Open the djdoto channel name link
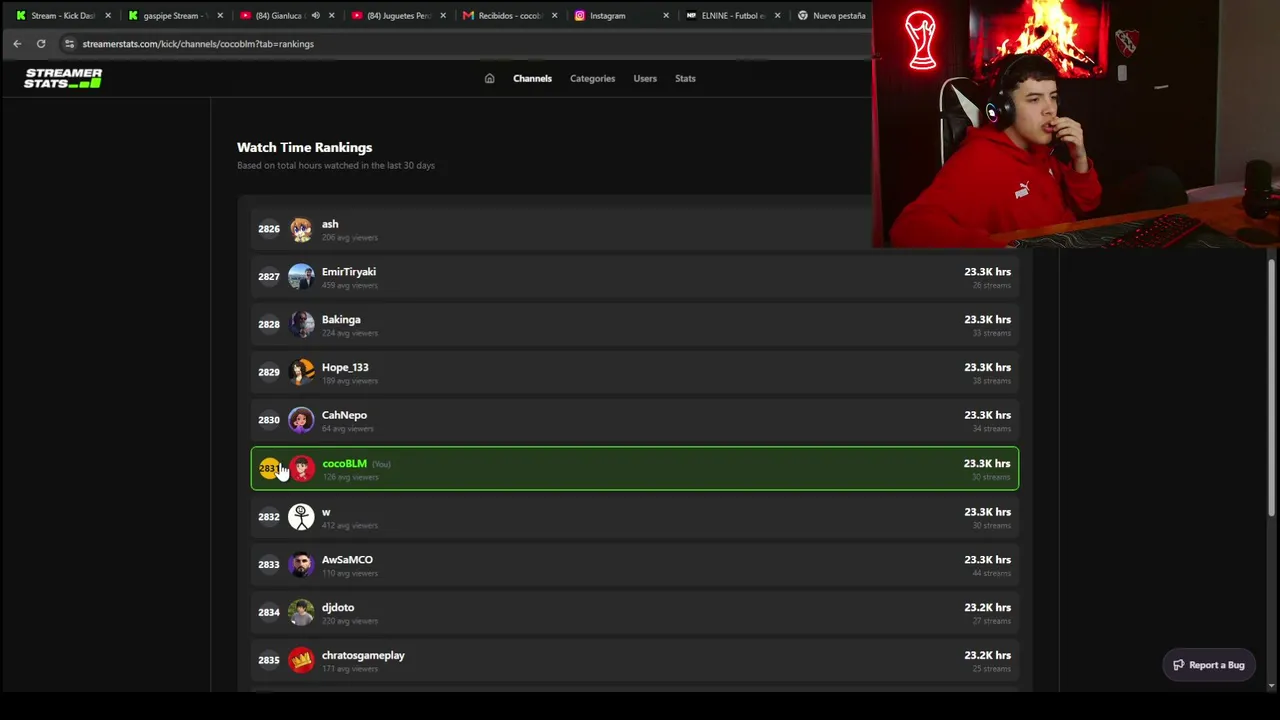 [338, 608]
